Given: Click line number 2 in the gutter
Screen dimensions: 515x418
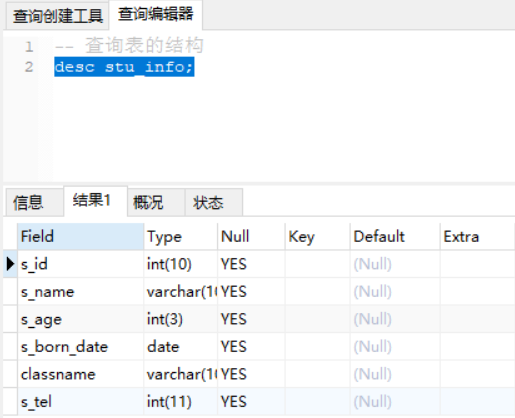Looking at the screenshot, I should pos(29,67).
